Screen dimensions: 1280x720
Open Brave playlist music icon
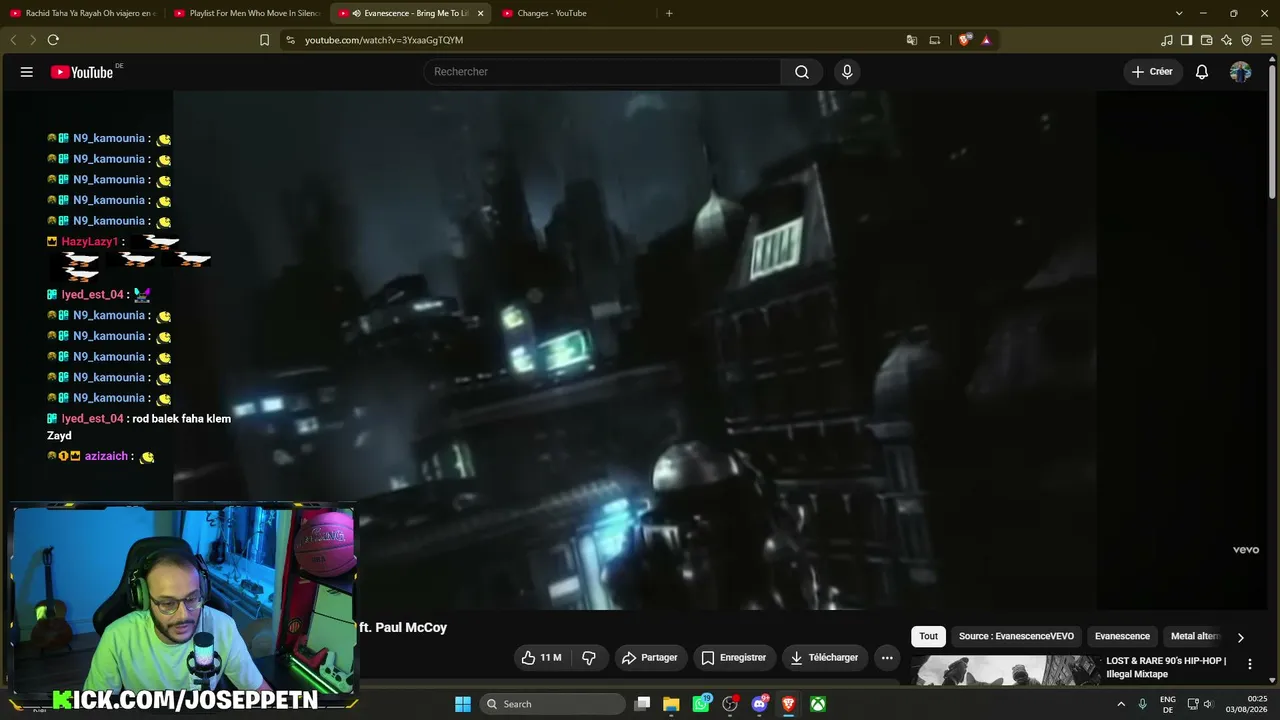pos(1167,40)
